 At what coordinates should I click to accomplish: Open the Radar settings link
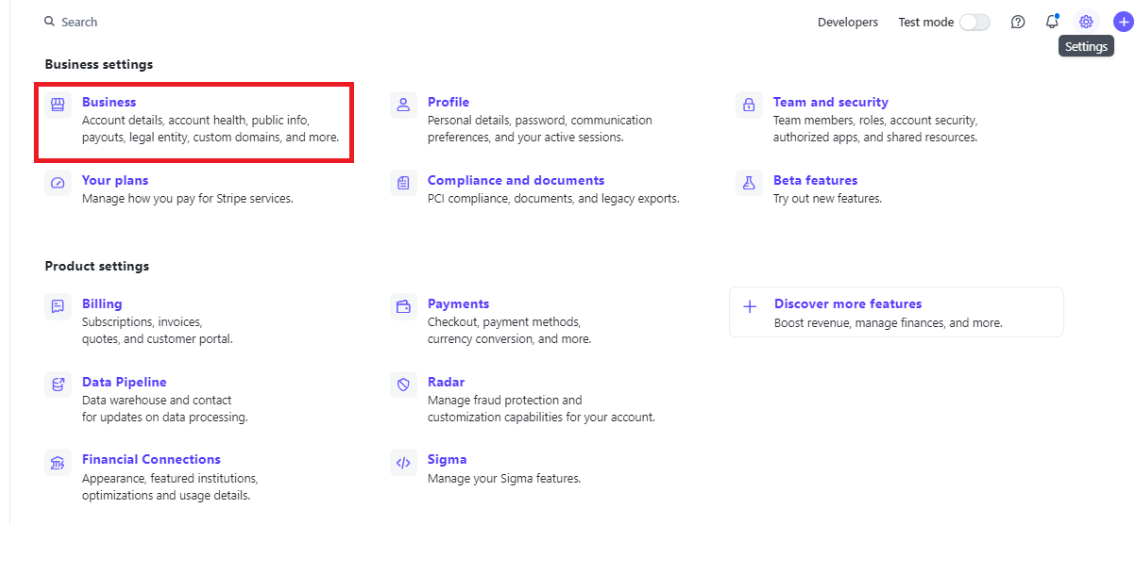[446, 382]
